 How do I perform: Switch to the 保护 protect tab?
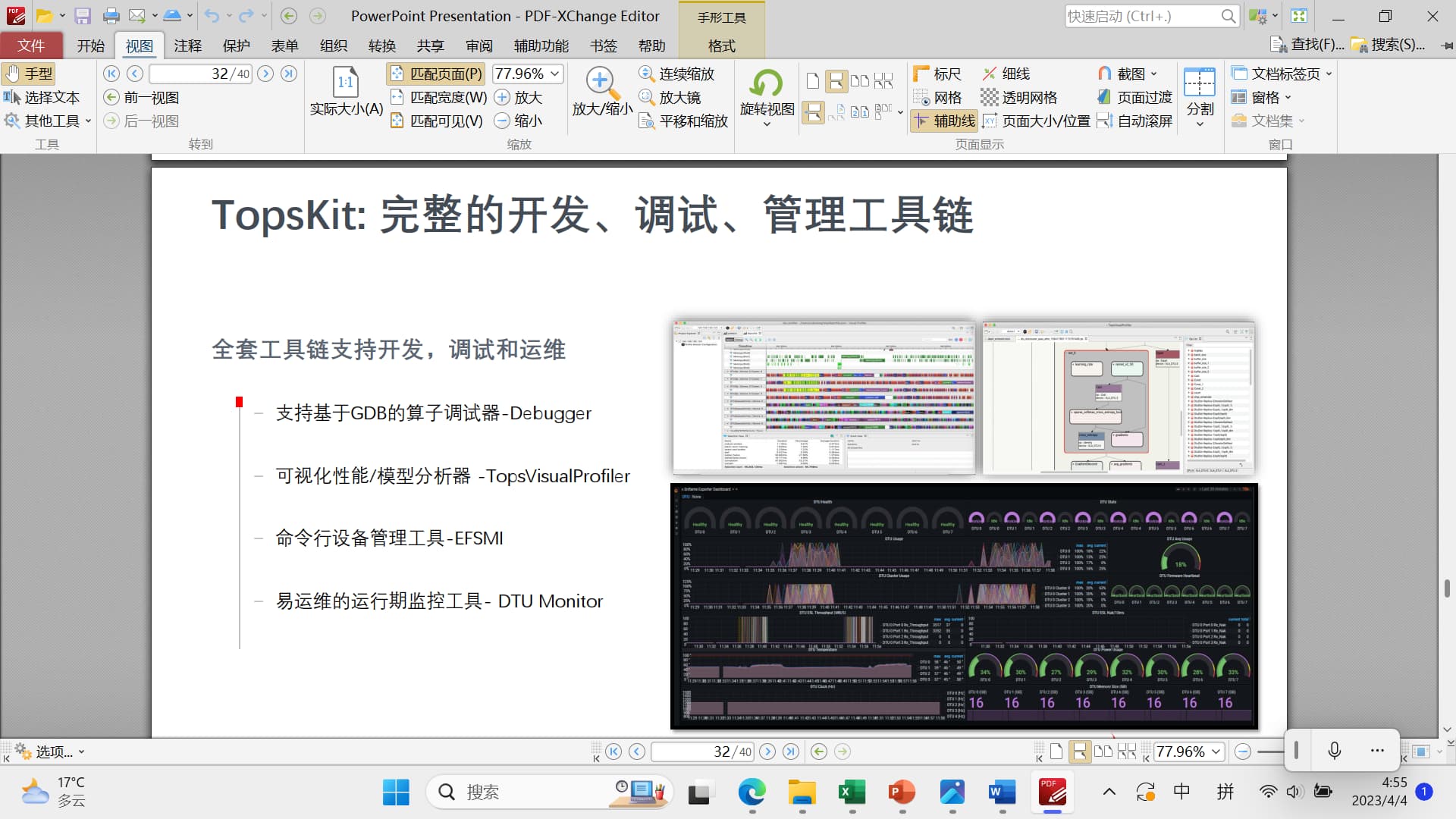(236, 45)
